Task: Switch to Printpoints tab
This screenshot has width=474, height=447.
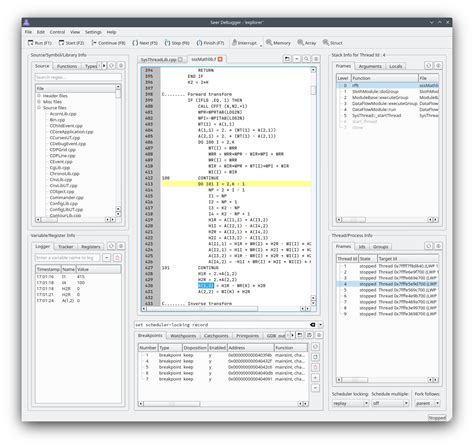Action: coord(247,336)
